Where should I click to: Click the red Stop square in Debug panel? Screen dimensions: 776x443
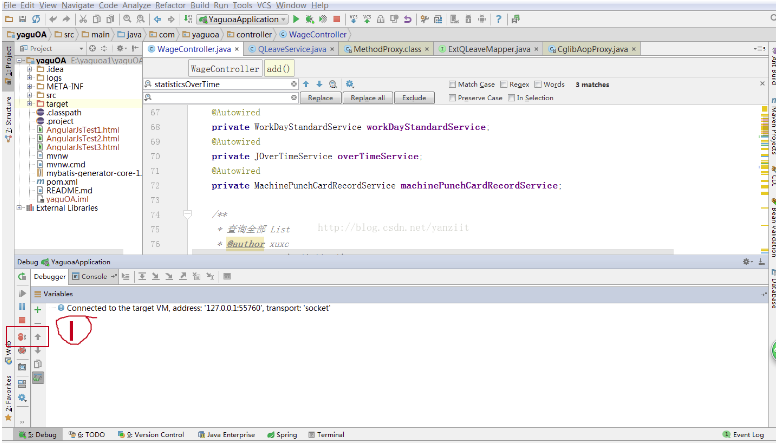(x=22, y=320)
